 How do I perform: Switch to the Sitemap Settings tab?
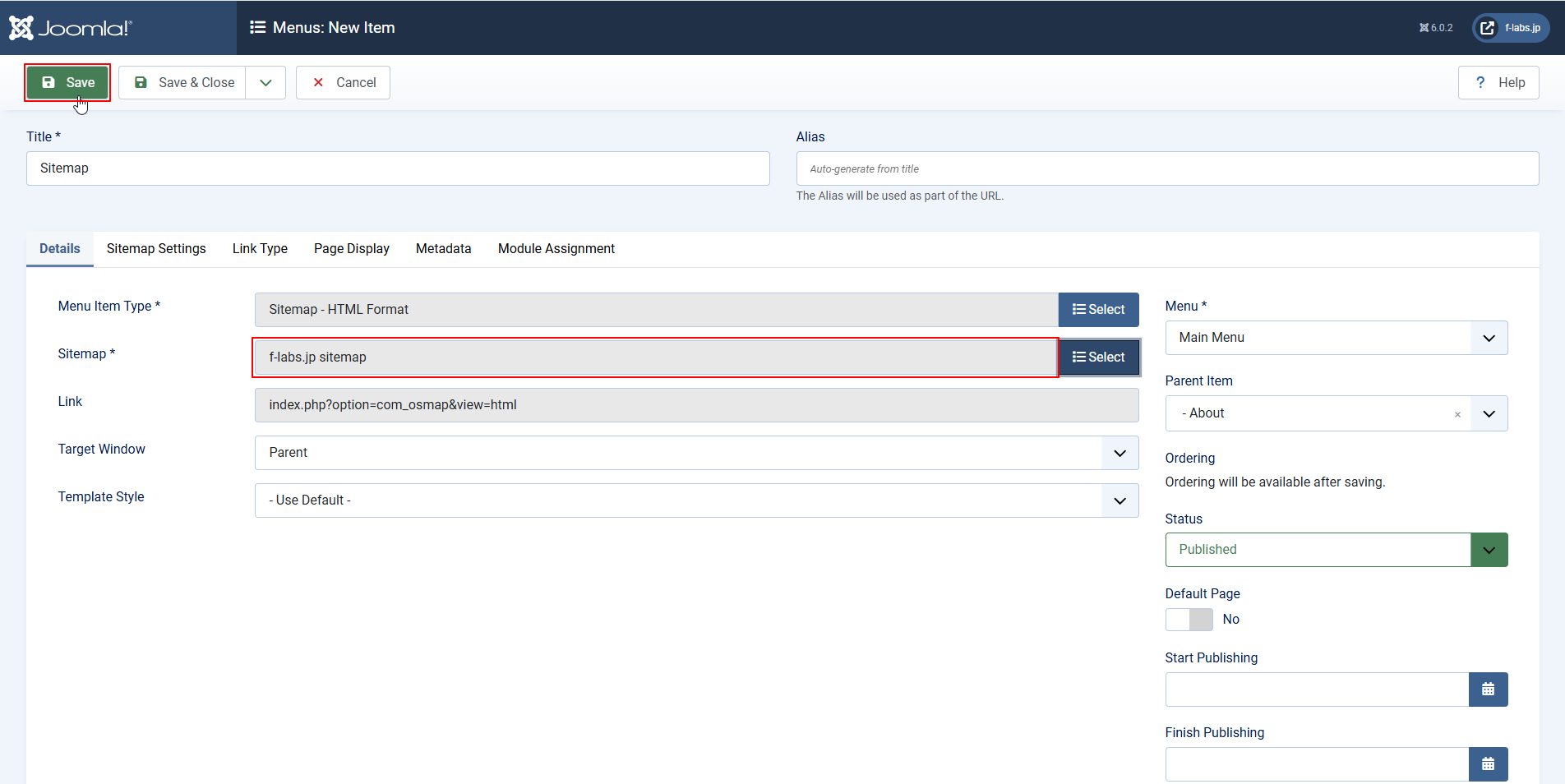pos(156,249)
